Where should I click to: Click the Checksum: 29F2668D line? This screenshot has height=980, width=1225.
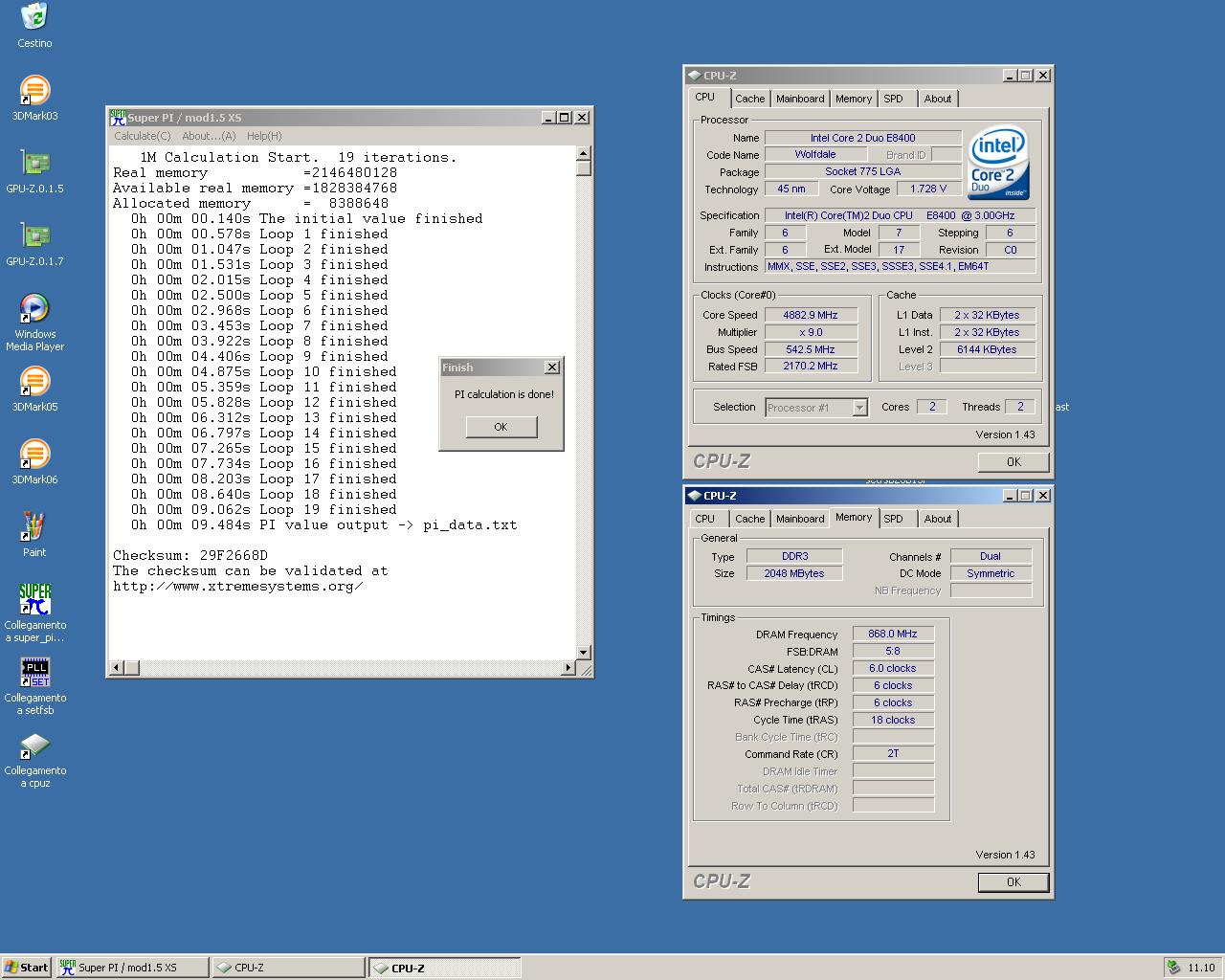[190, 555]
